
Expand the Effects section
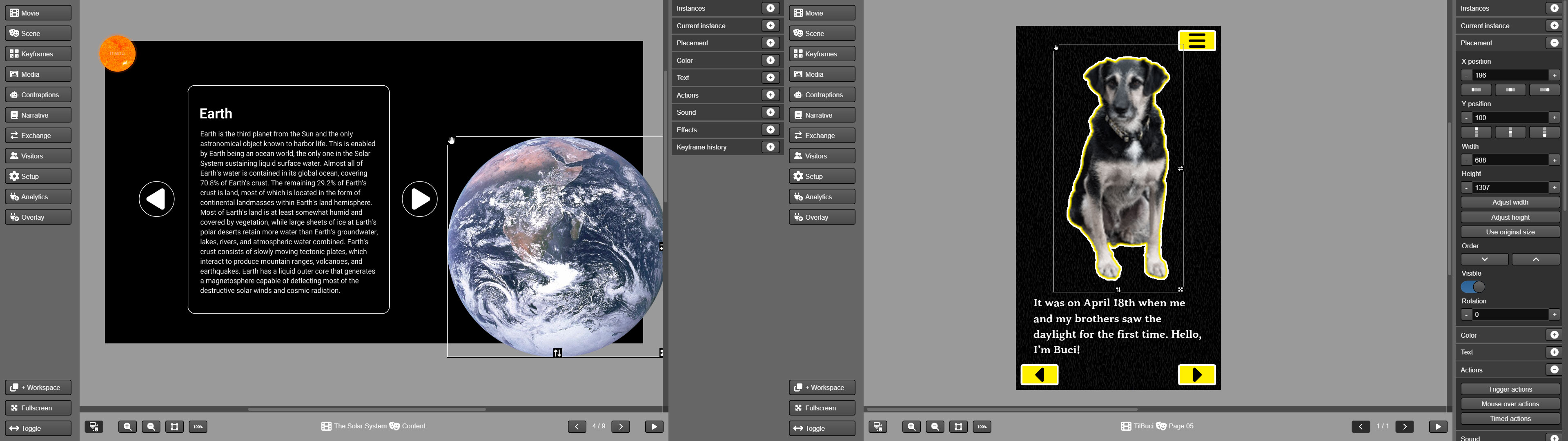point(770,130)
